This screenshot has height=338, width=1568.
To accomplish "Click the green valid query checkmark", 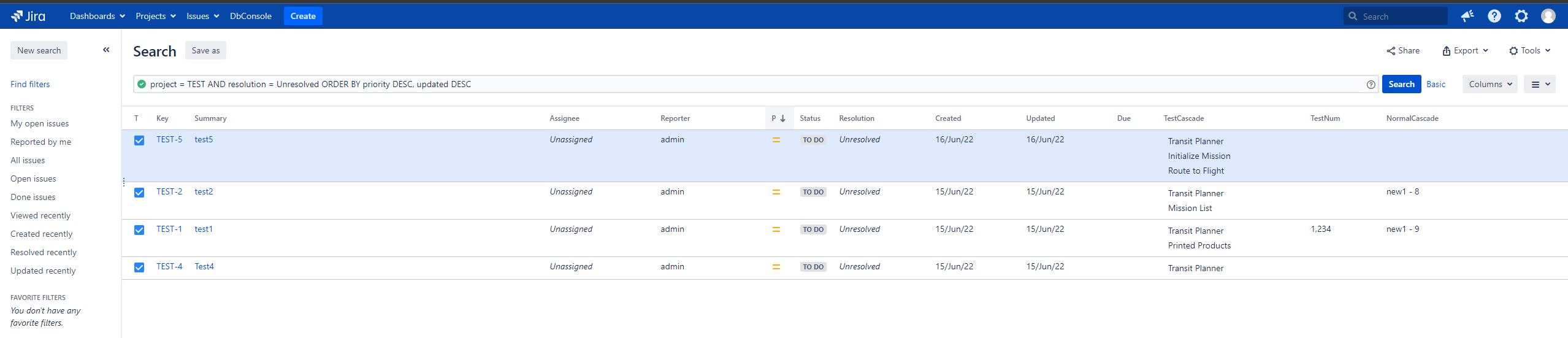I will [x=142, y=84].
